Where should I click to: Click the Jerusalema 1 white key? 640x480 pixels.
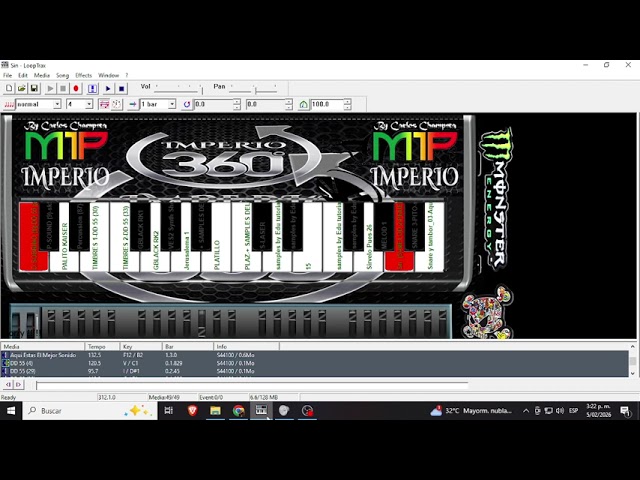pos(186,261)
